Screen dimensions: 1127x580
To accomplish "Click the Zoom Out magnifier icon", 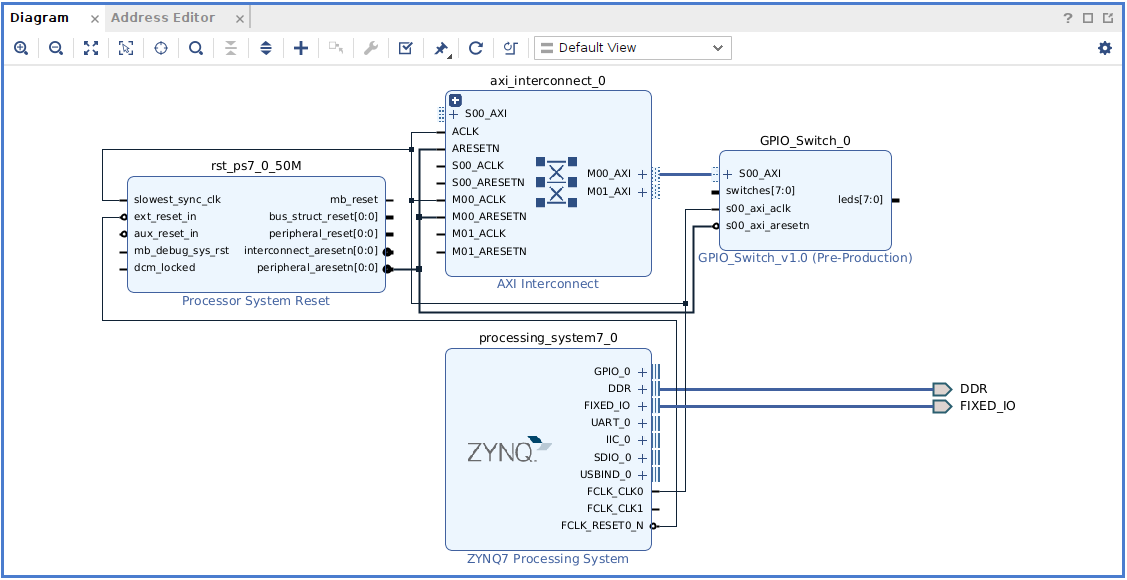I will tap(56, 48).
